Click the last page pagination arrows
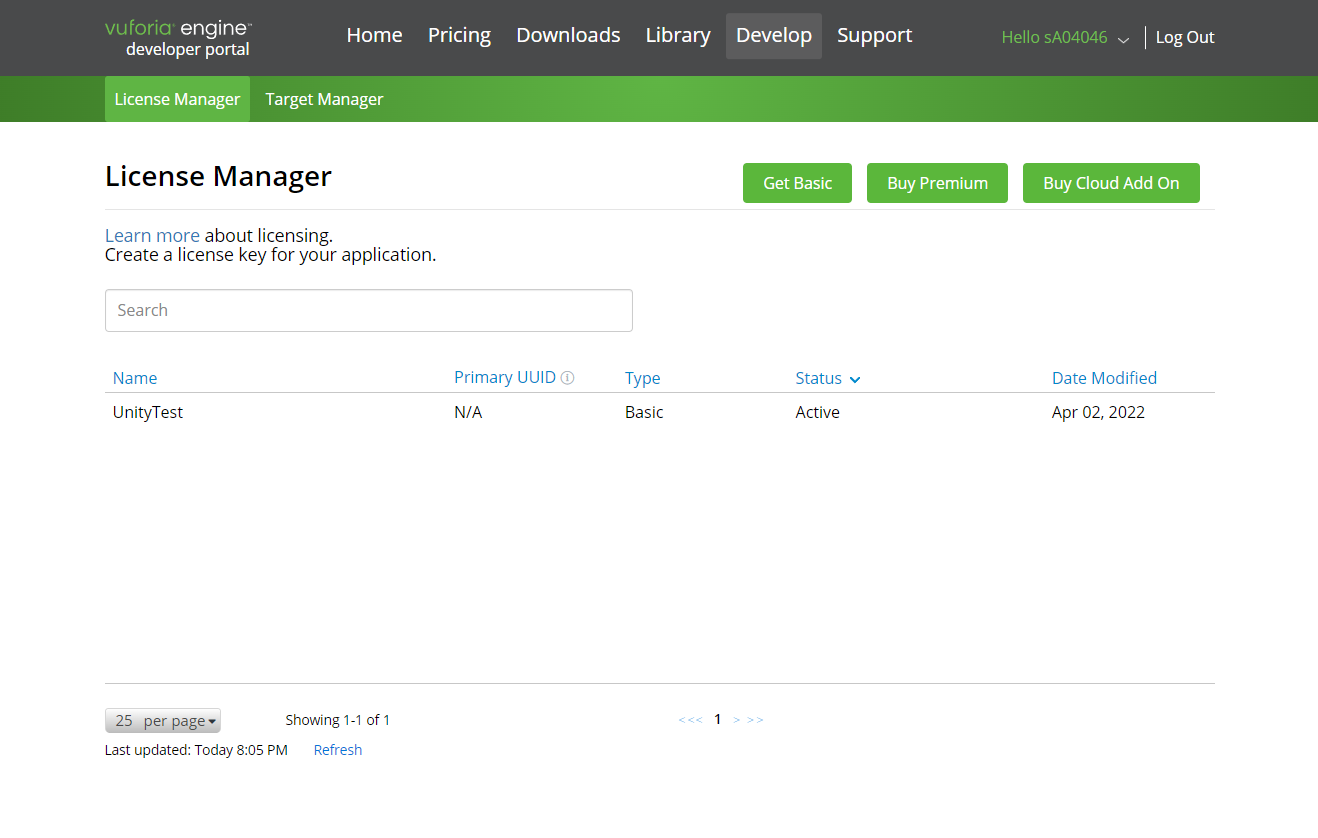 point(755,720)
